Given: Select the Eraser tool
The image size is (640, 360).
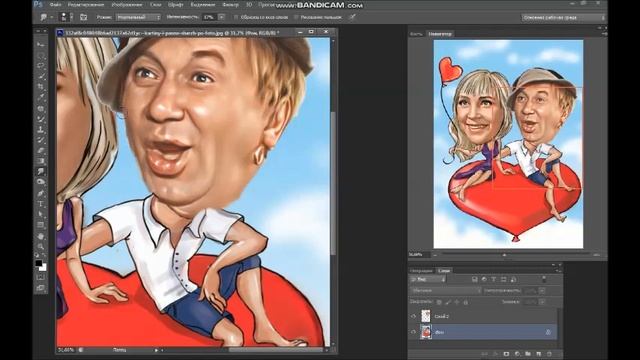Looking at the screenshot, I should pyautogui.click(x=41, y=151).
